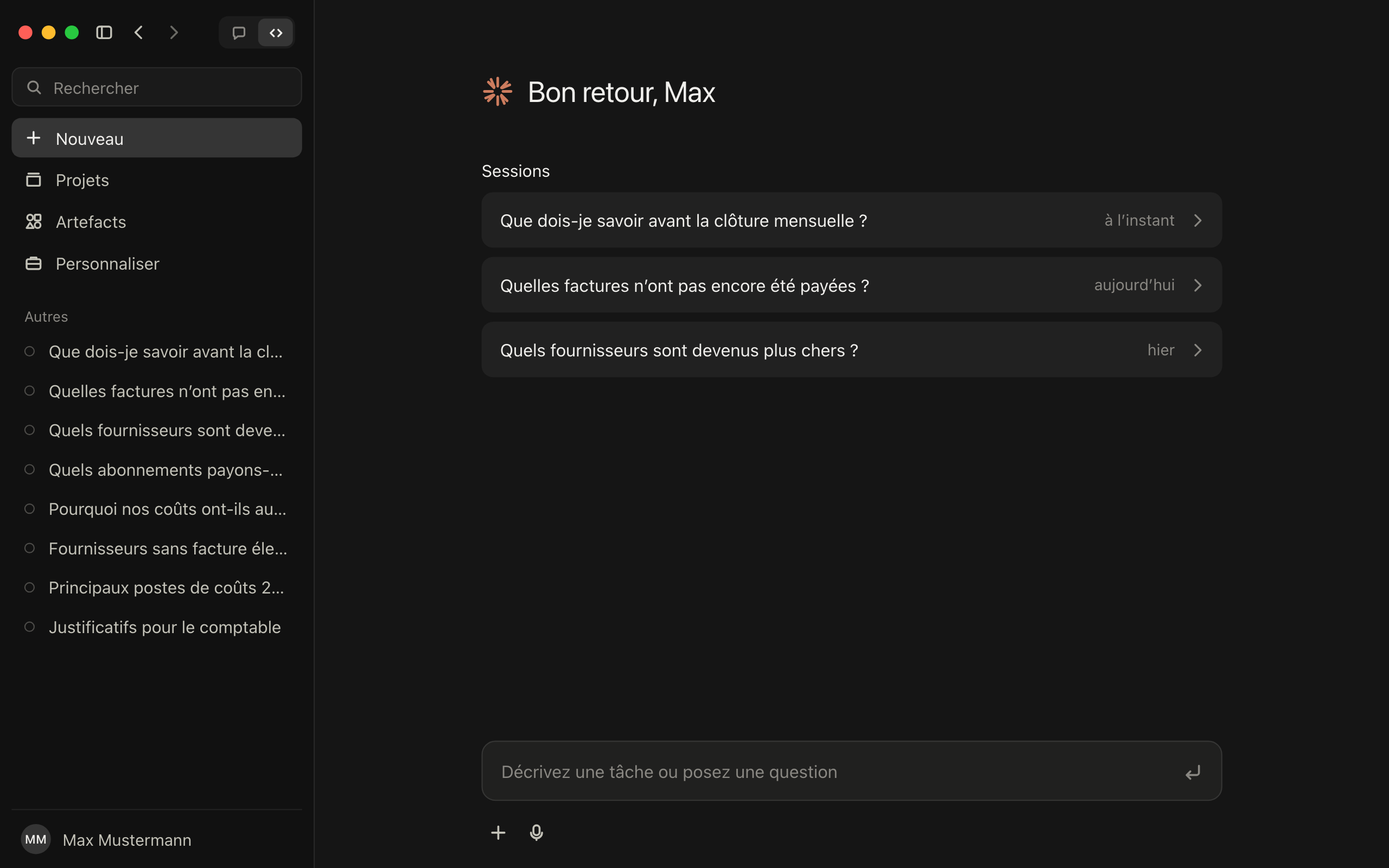Click the 'Autres' section heading
This screenshot has height=868, width=1389.
[x=46, y=317]
